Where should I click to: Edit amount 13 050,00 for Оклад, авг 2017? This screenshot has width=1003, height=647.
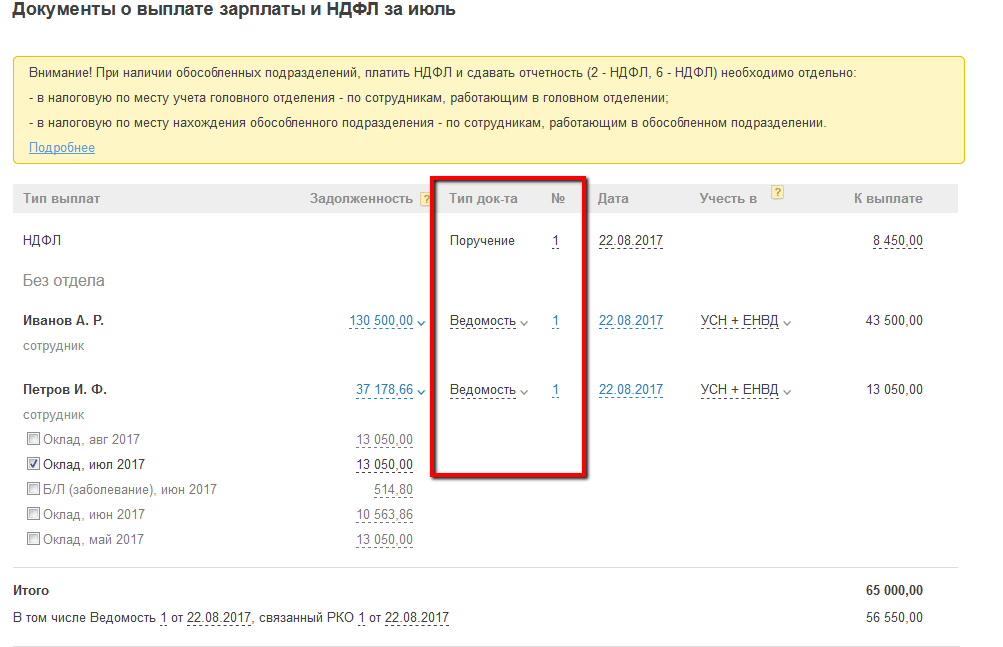point(384,440)
